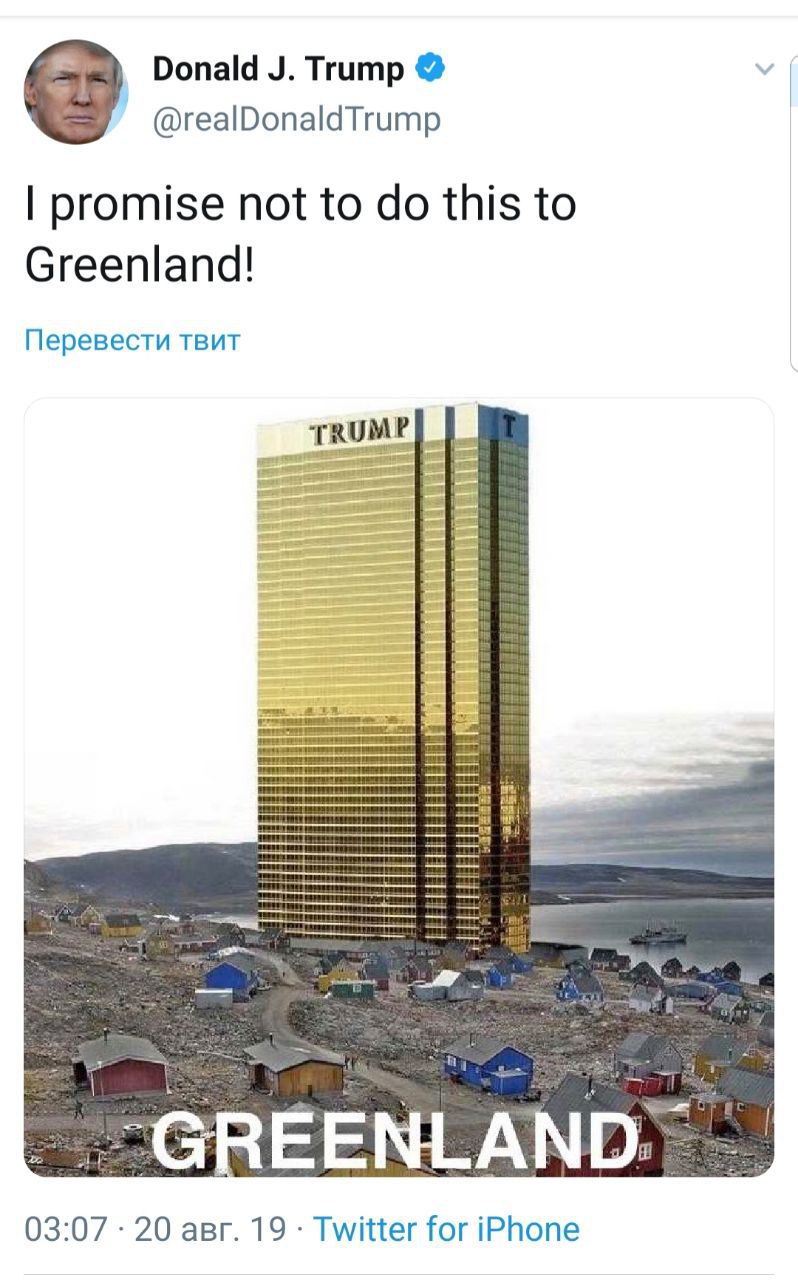798x1280 pixels.
Task: Click the ship on the water in photo
Action: pos(658,934)
